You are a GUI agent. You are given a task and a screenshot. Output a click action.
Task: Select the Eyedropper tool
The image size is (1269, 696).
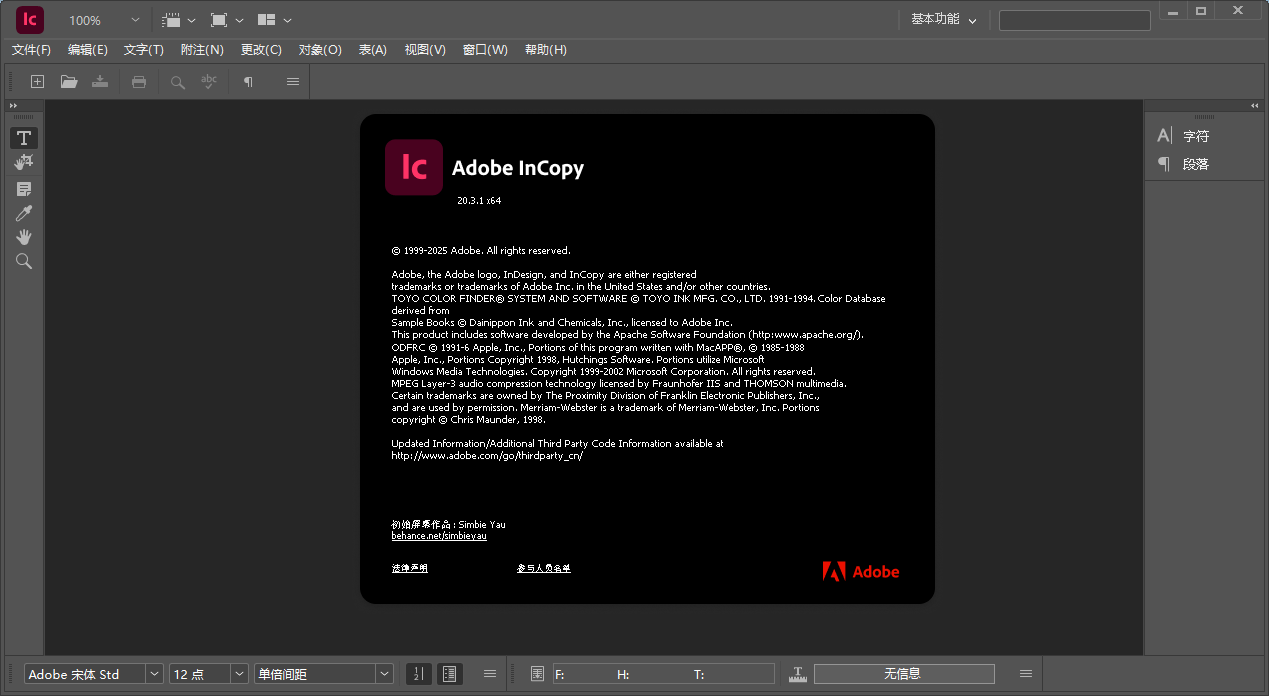pyautogui.click(x=24, y=212)
